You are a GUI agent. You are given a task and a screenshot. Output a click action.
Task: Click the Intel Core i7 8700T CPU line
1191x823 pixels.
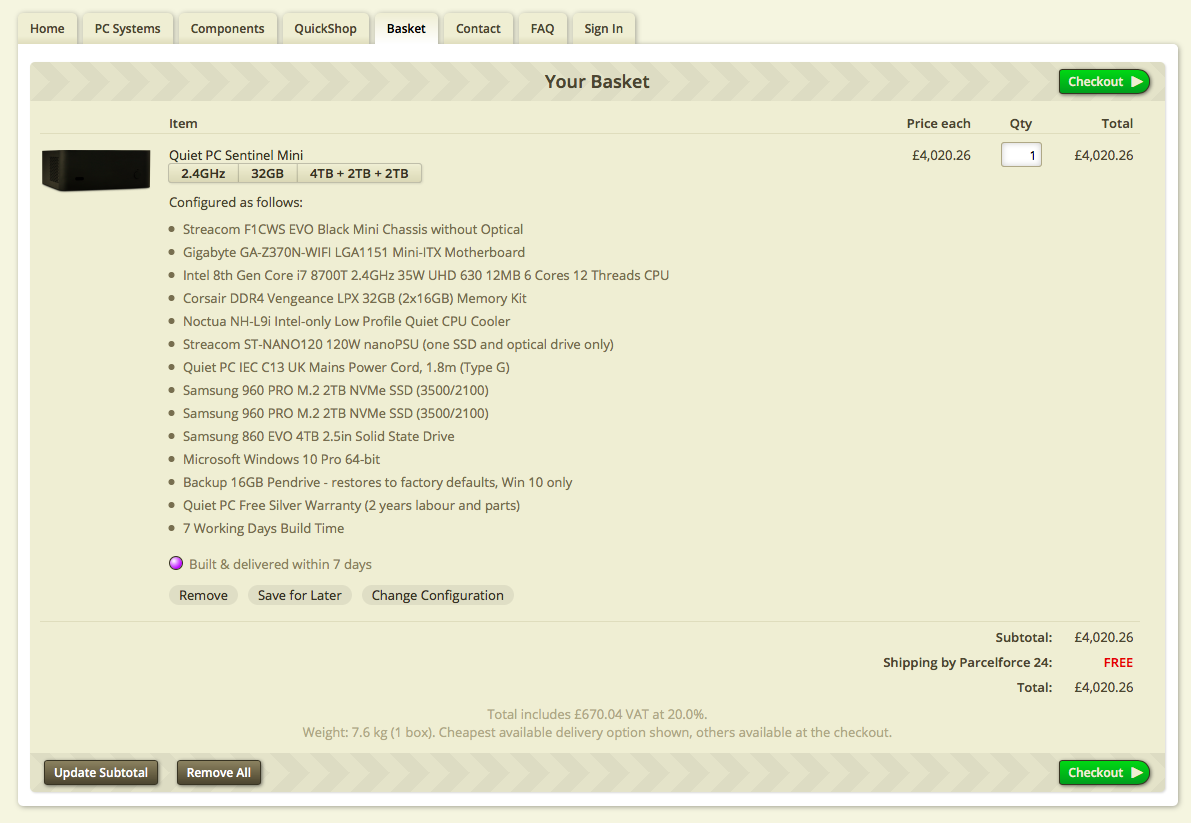pyautogui.click(x=426, y=275)
